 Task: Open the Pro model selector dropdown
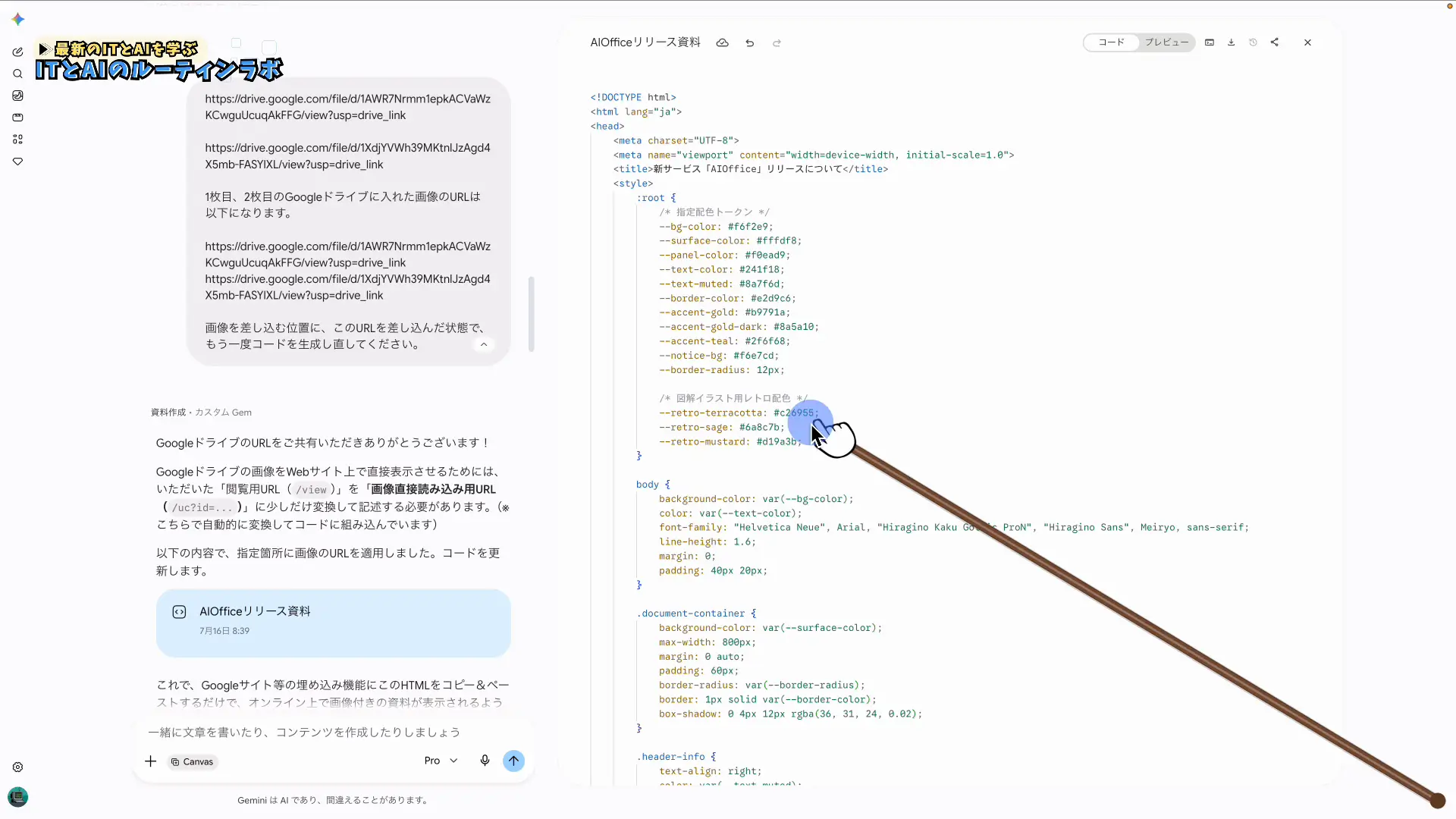[x=441, y=761]
